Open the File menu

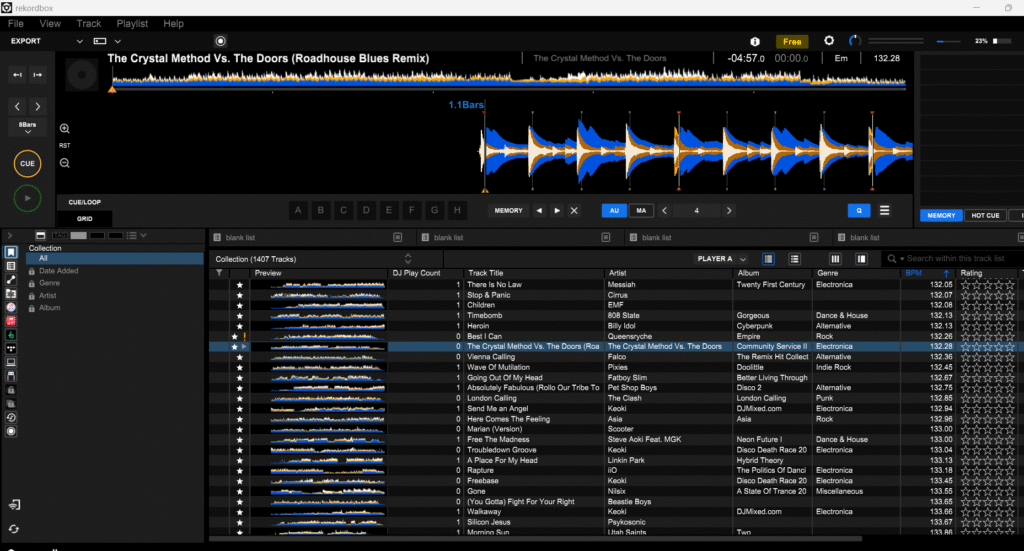click(16, 24)
